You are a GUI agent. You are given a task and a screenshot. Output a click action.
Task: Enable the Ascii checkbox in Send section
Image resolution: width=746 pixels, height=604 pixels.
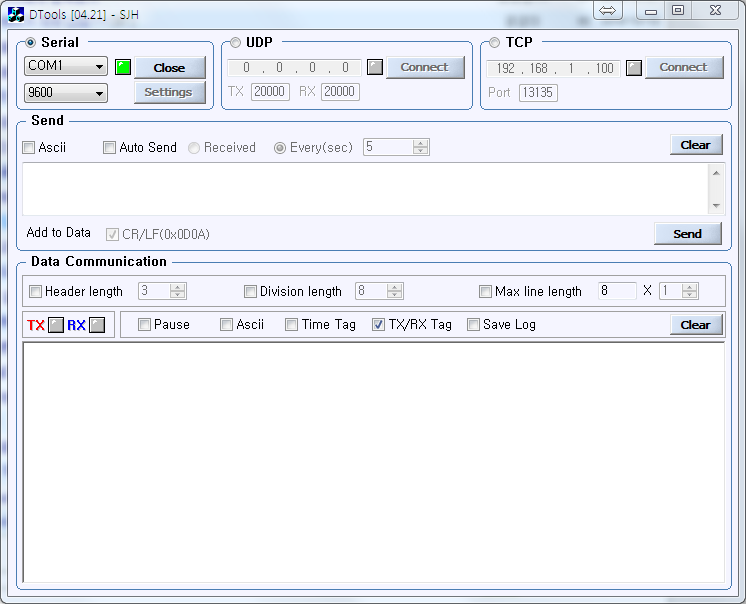[29, 148]
